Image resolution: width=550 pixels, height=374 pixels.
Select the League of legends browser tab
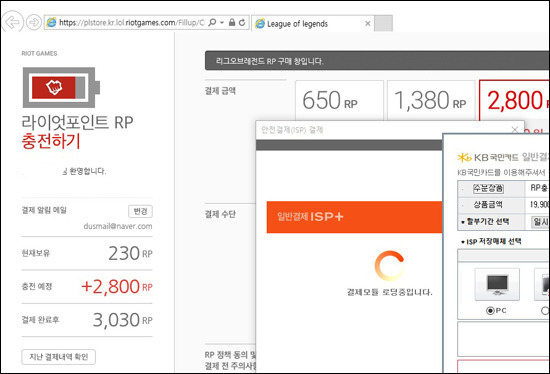(313, 24)
